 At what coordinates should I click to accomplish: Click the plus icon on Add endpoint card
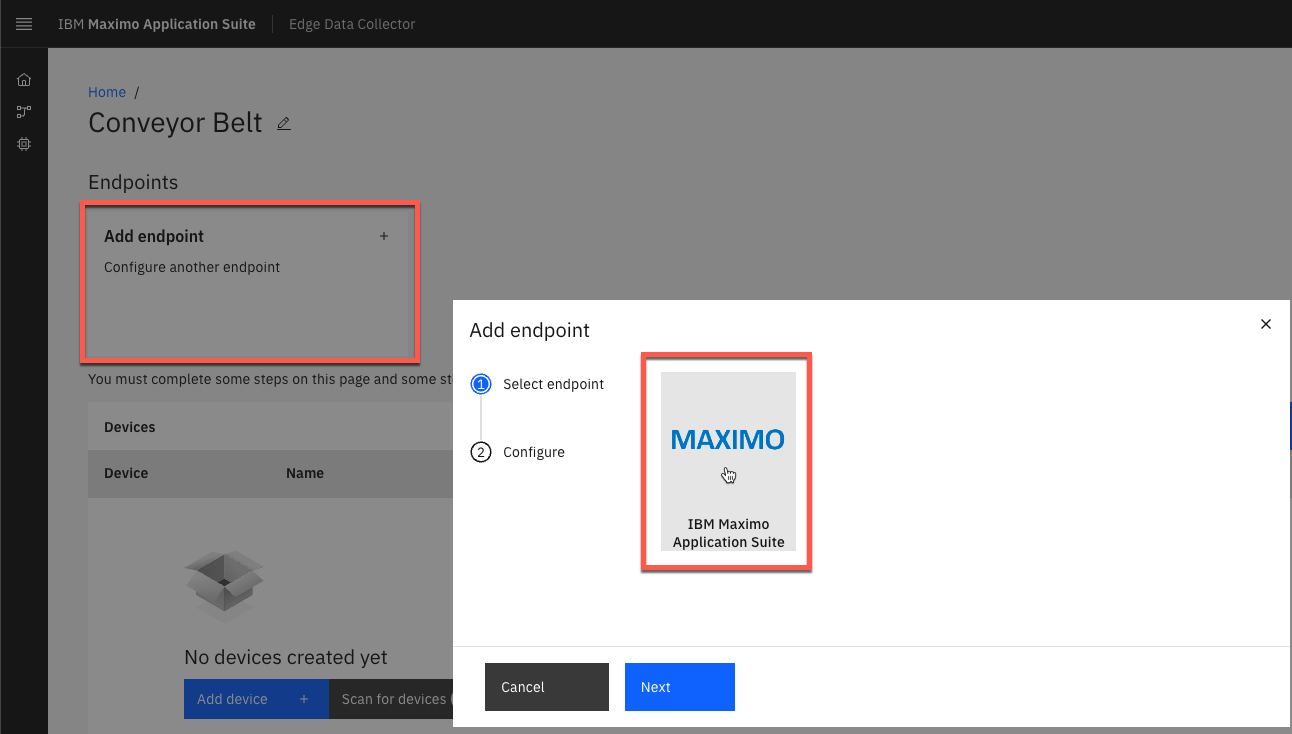tap(384, 236)
